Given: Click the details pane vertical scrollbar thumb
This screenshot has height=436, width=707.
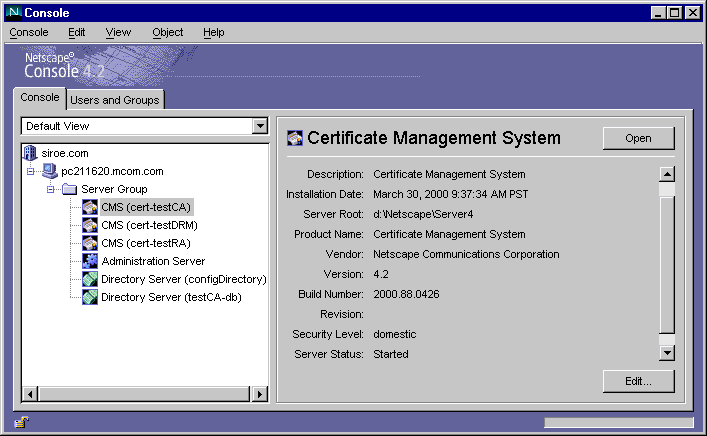Looking at the screenshot, I should [667, 264].
